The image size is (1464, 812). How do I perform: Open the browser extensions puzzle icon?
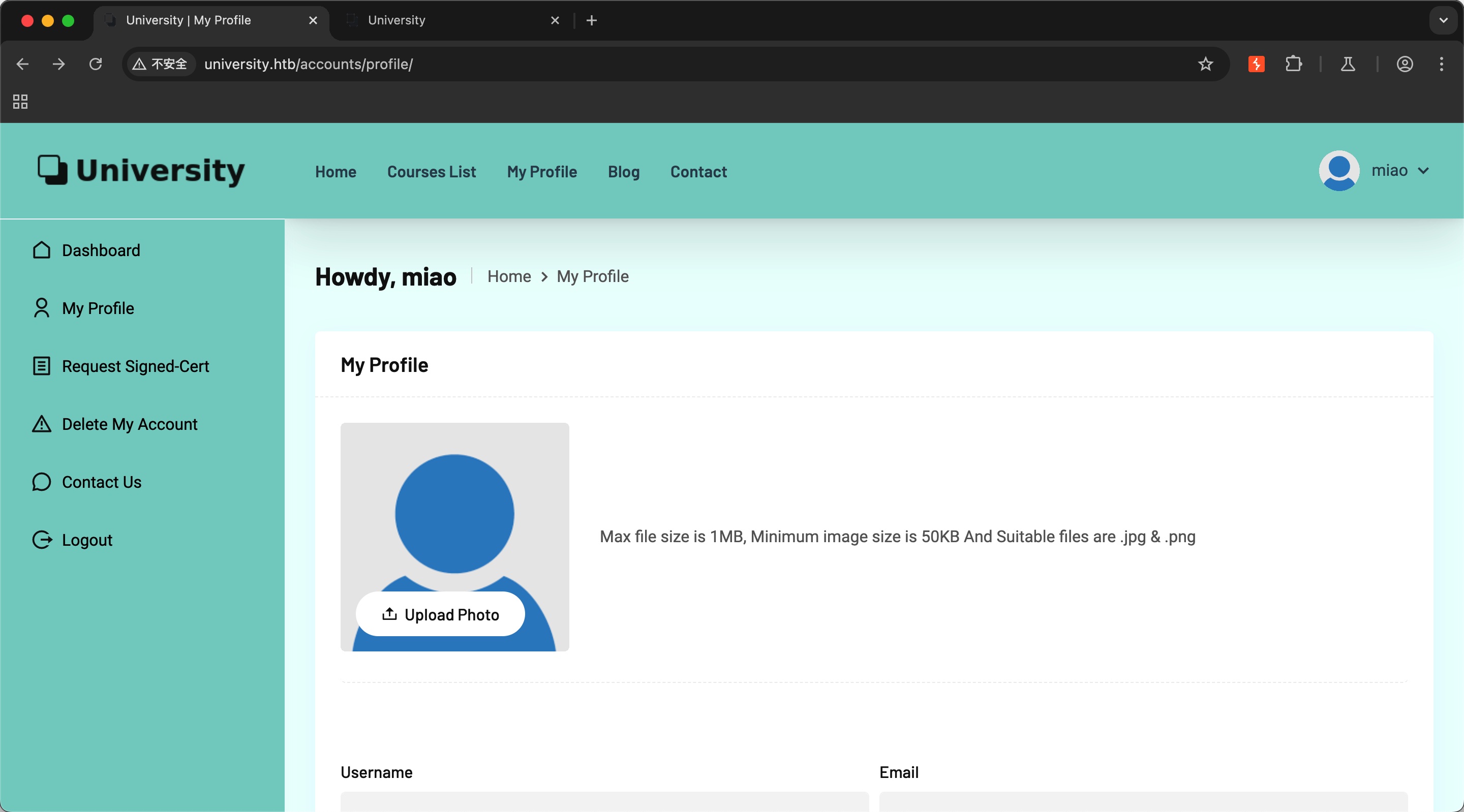[x=1294, y=64]
